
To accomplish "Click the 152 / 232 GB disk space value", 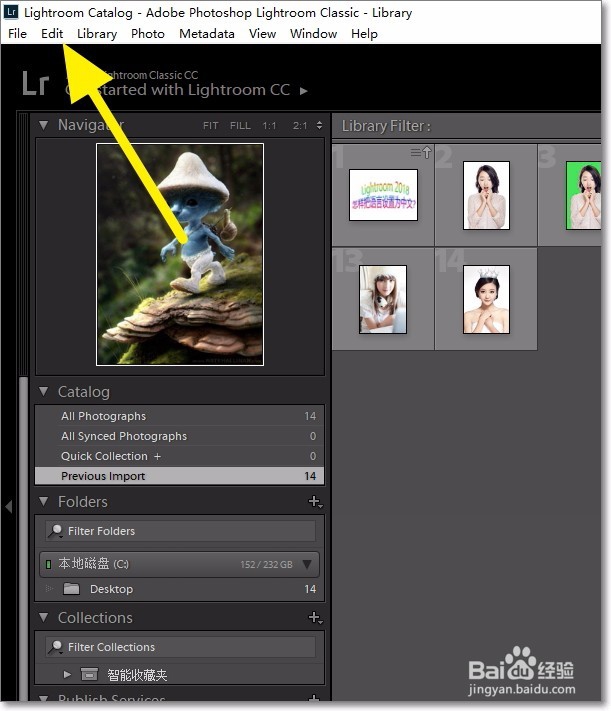I will pos(266,565).
